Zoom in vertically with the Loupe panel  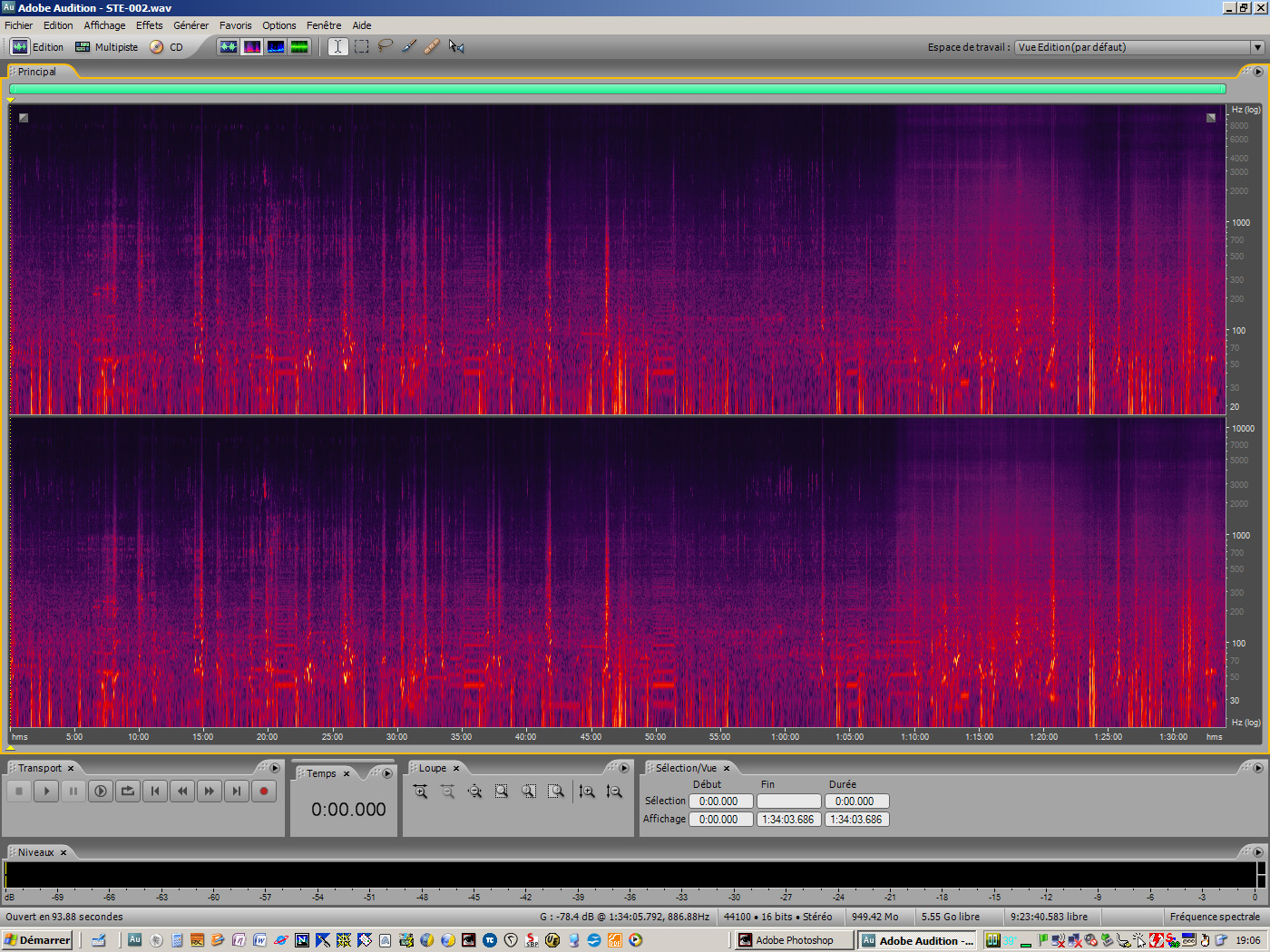coord(585,792)
